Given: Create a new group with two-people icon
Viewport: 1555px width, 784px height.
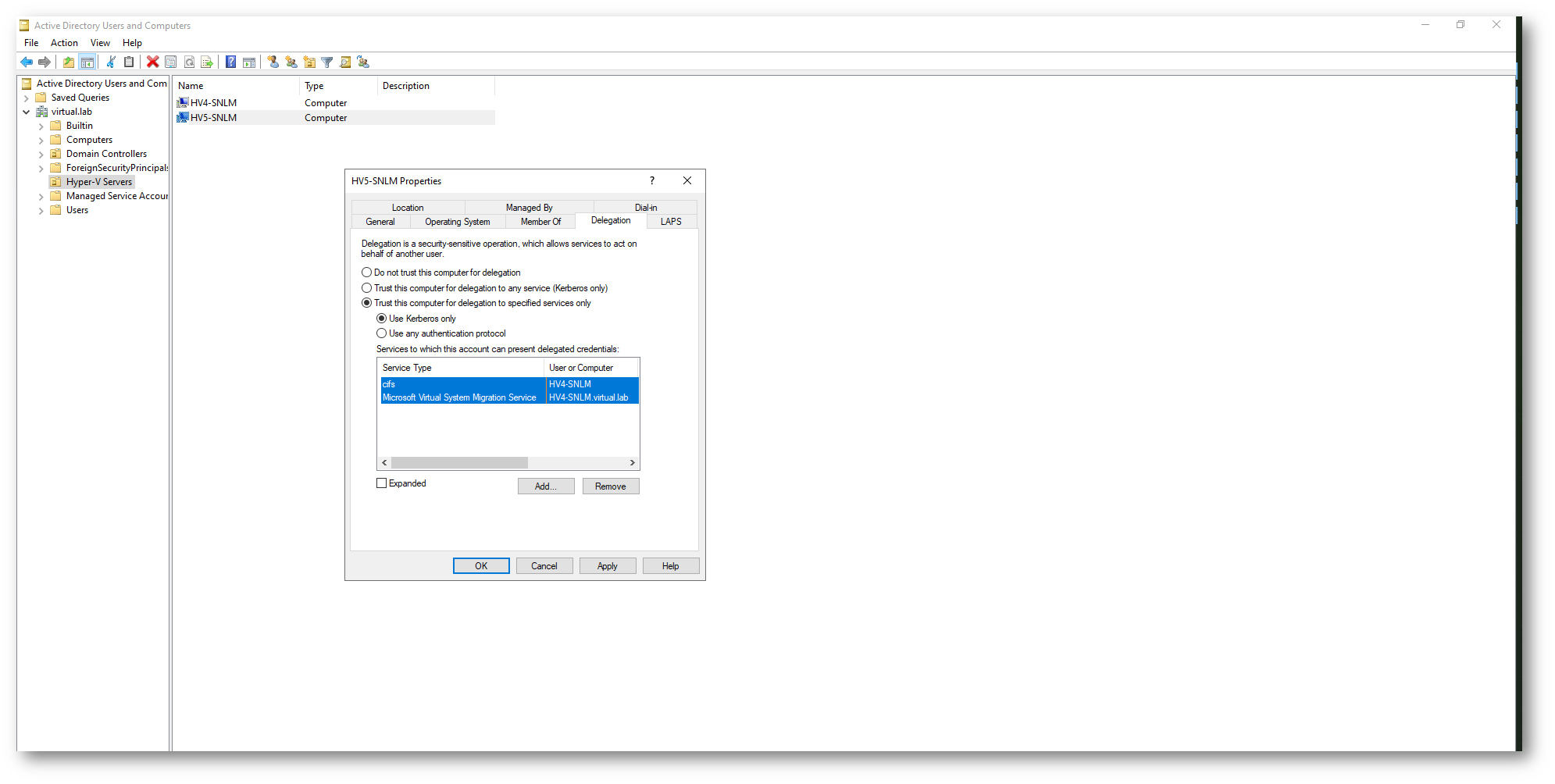Looking at the screenshot, I should click(291, 62).
